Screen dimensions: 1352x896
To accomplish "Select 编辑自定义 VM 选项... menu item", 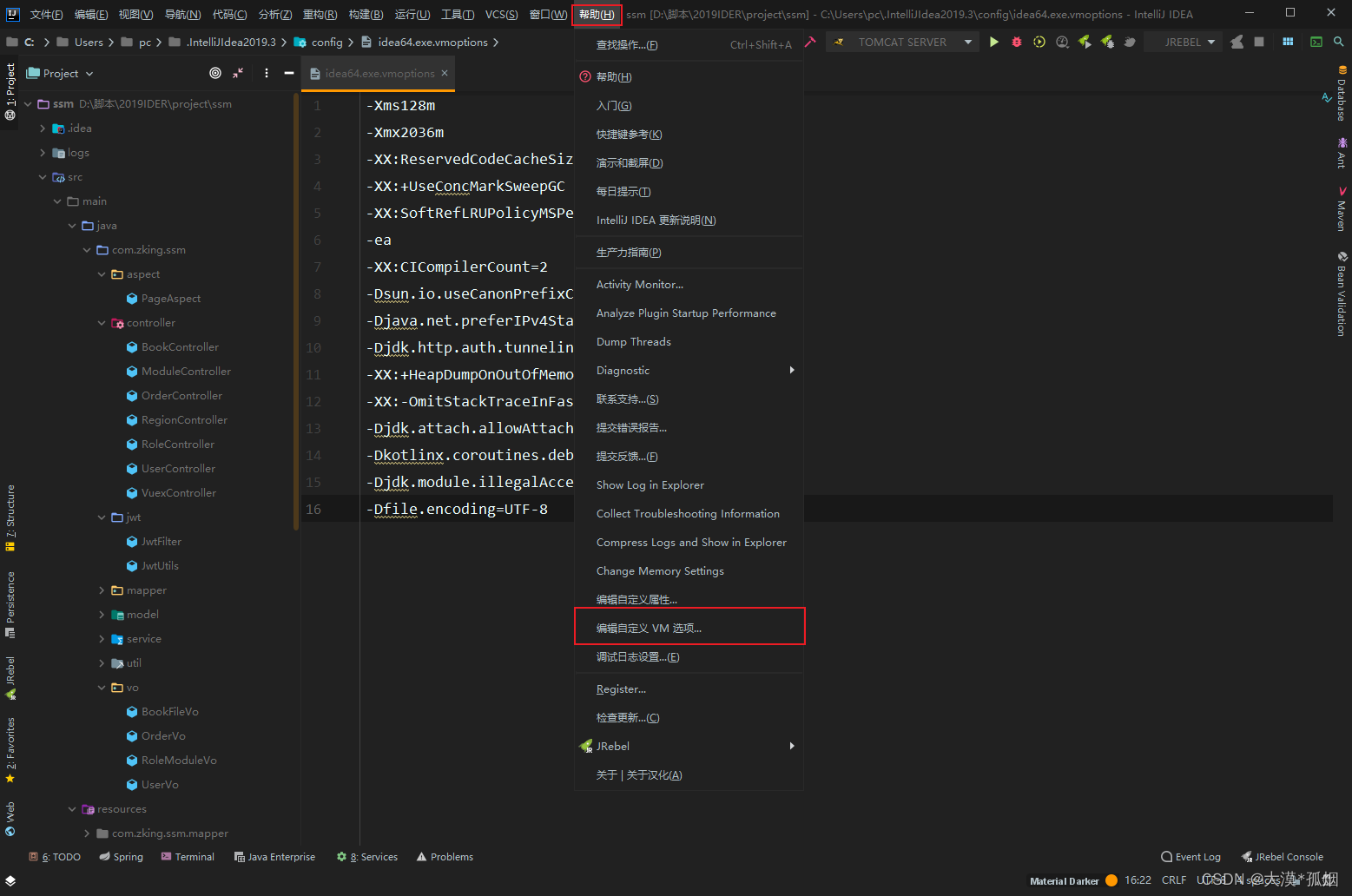I will [689, 628].
